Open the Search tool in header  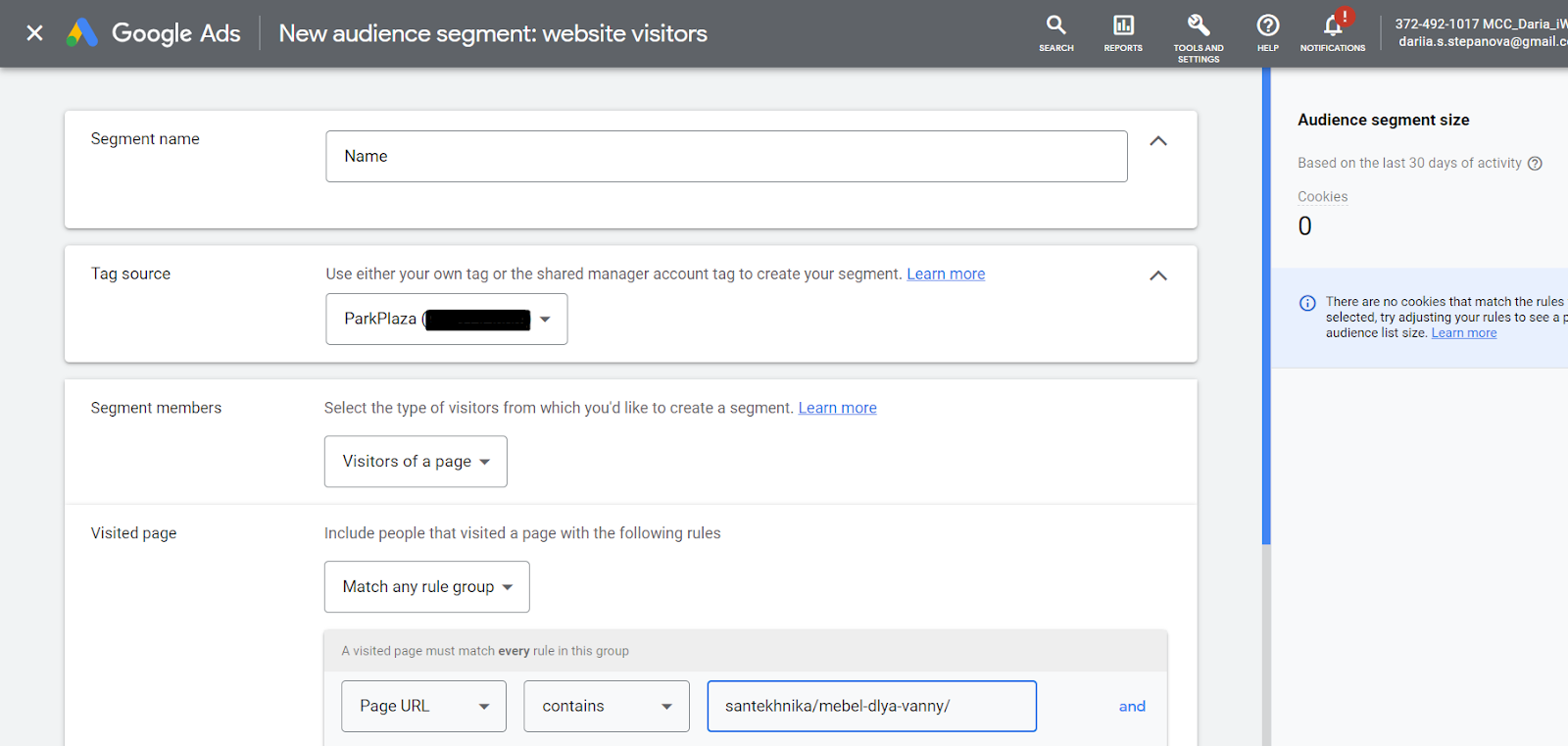(1055, 32)
